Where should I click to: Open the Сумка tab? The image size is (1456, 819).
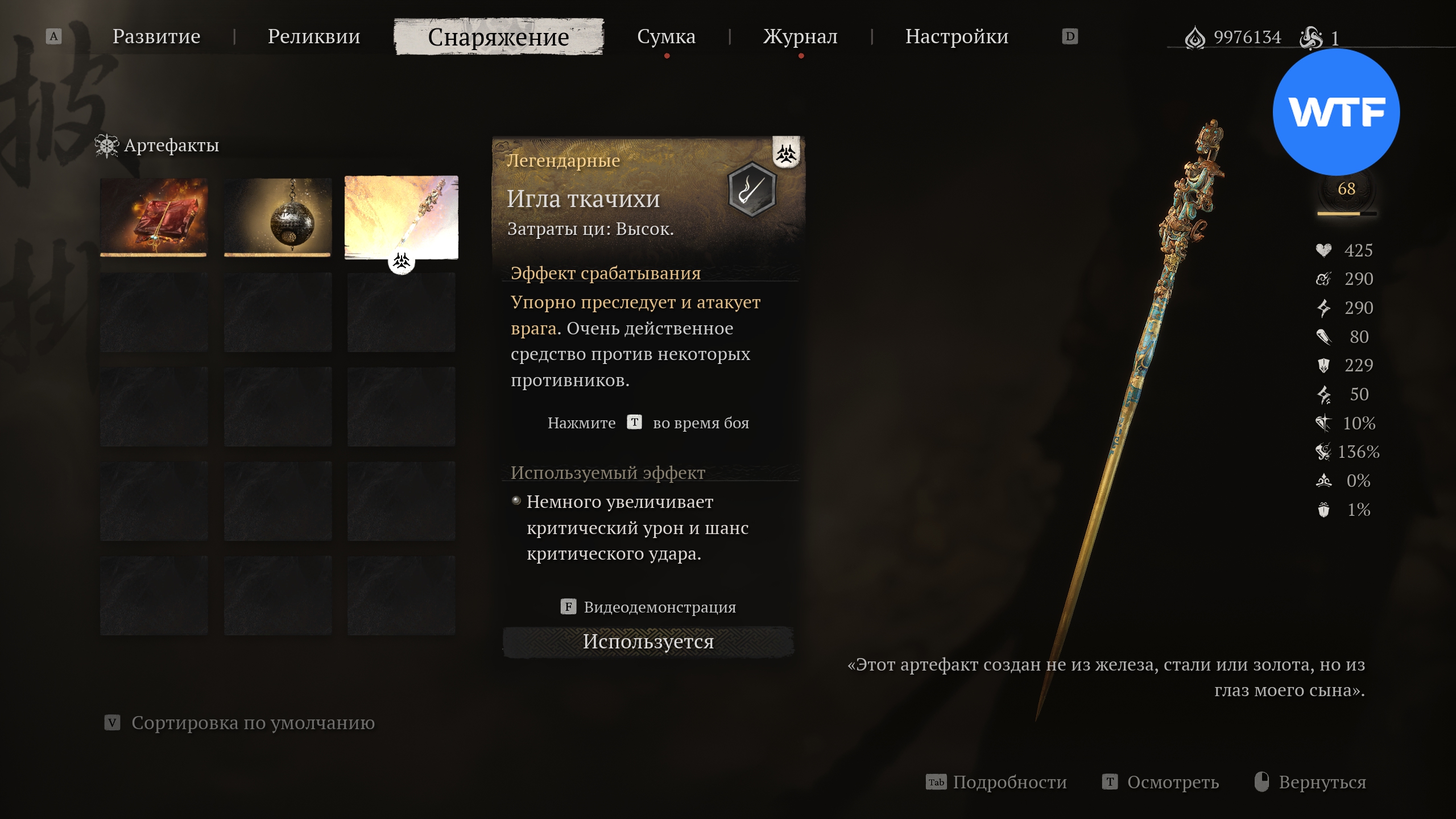coord(666,36)
